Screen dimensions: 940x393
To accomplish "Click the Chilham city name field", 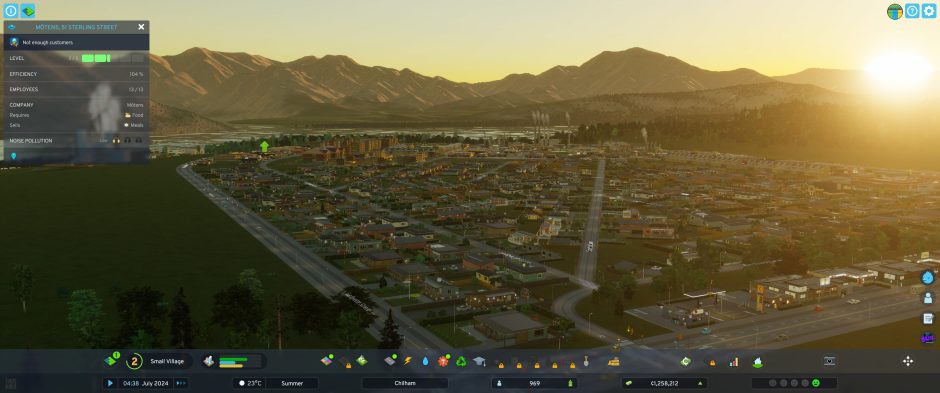I will (x=405, y=383).
